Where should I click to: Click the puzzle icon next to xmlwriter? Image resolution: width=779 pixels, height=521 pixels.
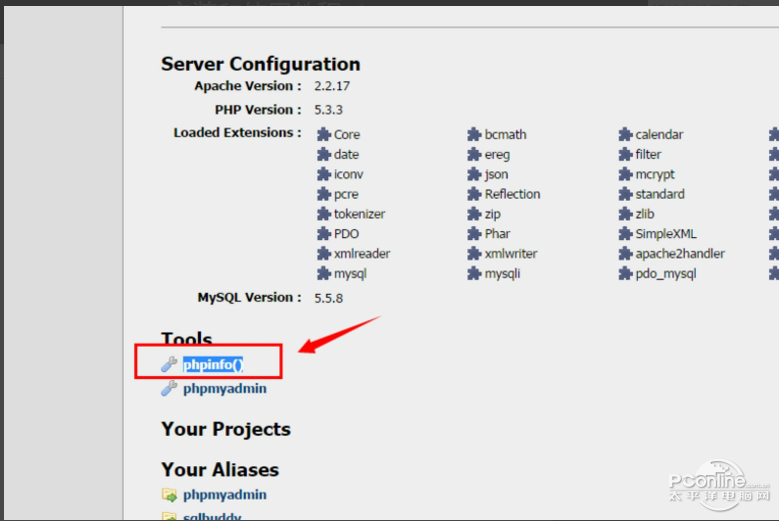pyautogui.click(x=474, y=253)
